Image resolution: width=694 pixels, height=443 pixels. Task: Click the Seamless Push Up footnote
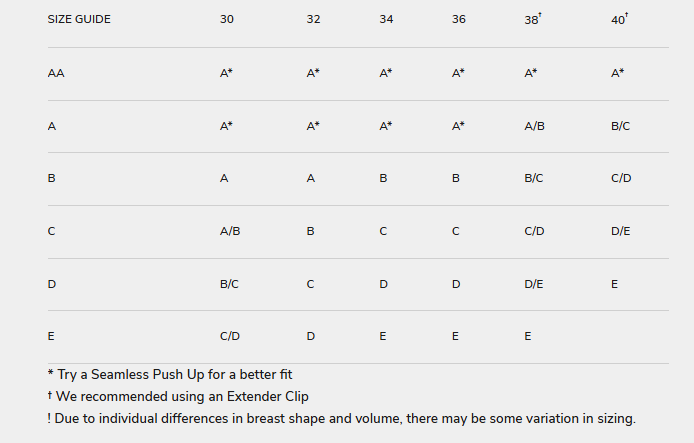point(170,375)
